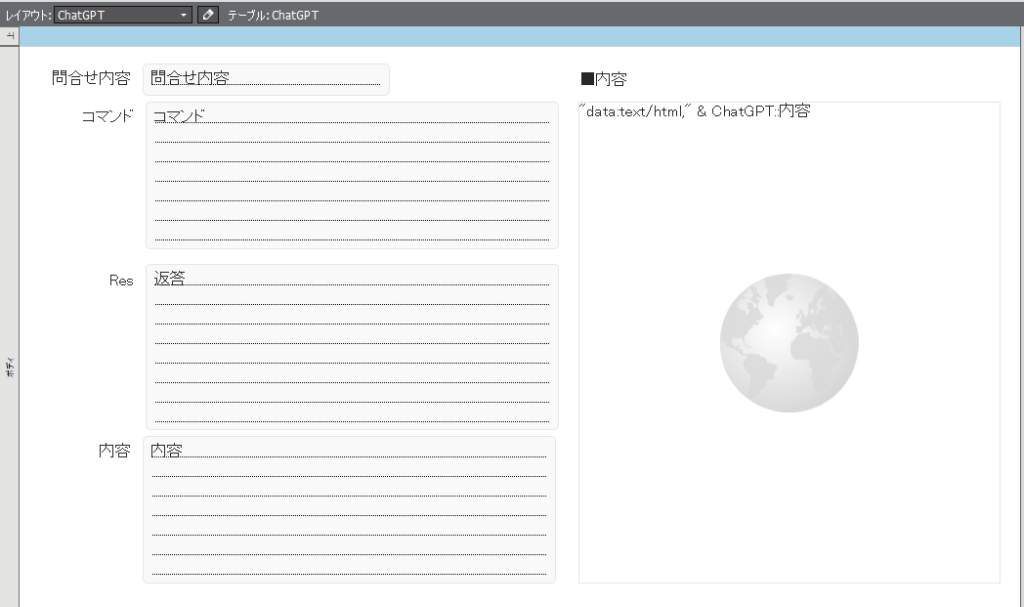Click the Res field label
Image resolution: width=1024 pixels, height=607 pixels.
(x=120, y=281)
